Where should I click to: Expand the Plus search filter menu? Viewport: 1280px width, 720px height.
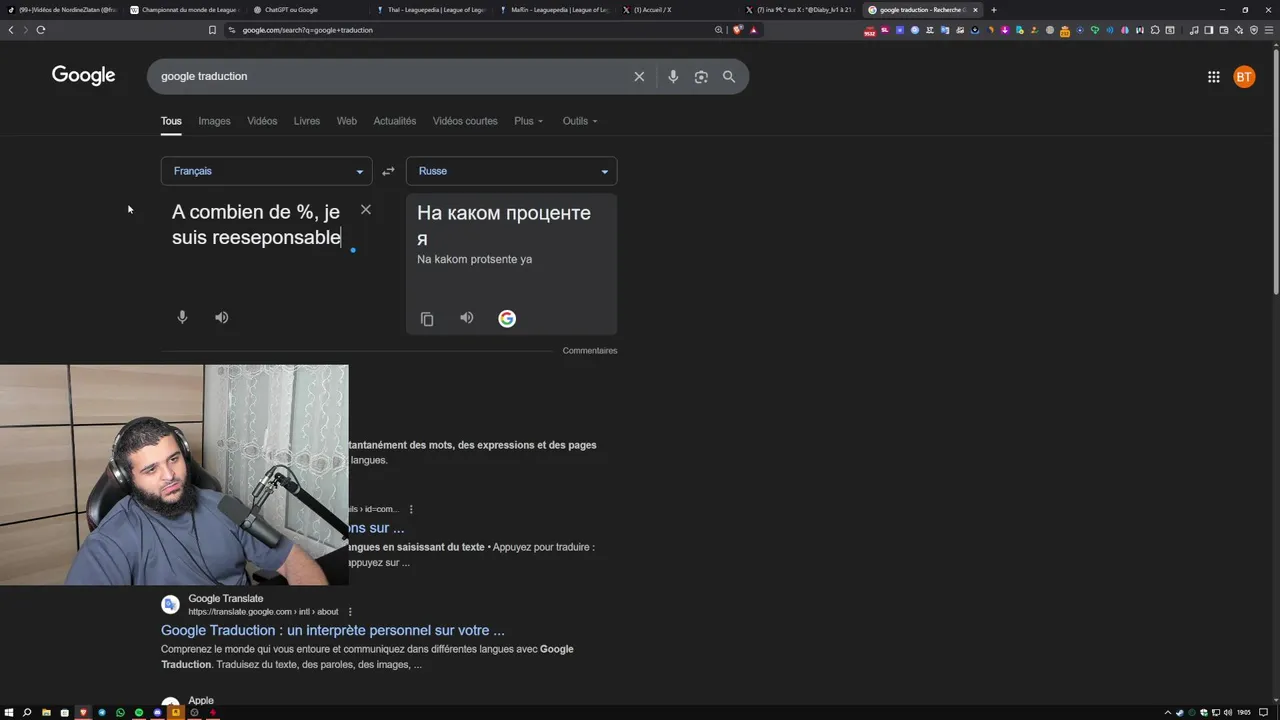[528, 121]
